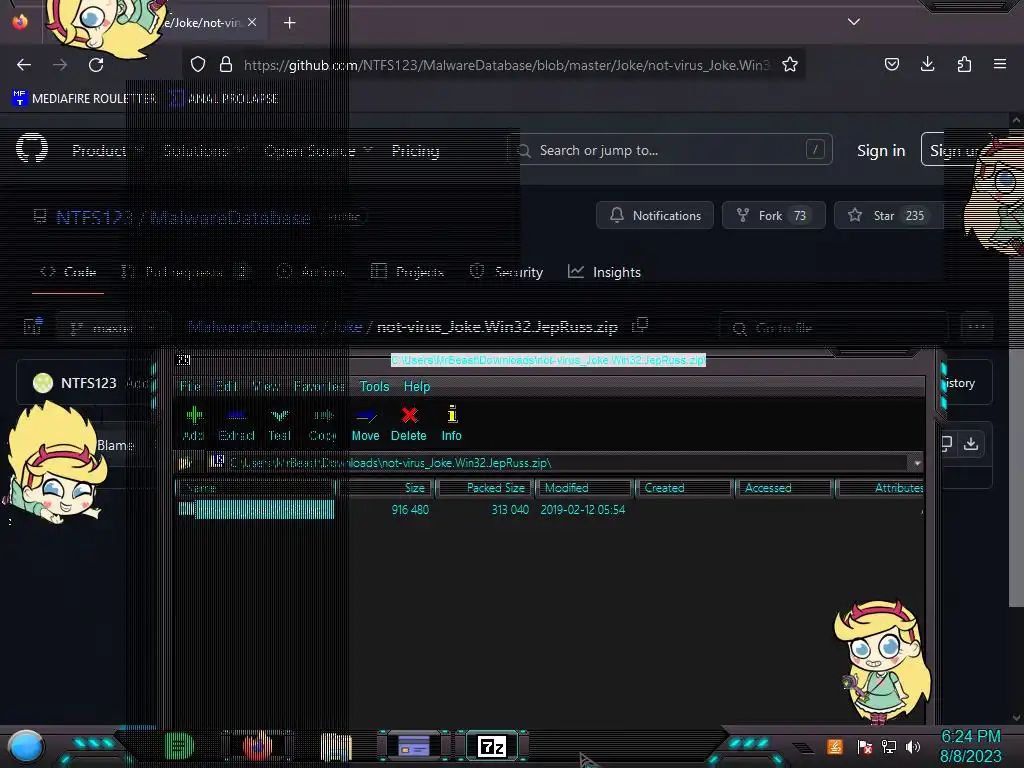Click the network tray icon

pos(888,746)
